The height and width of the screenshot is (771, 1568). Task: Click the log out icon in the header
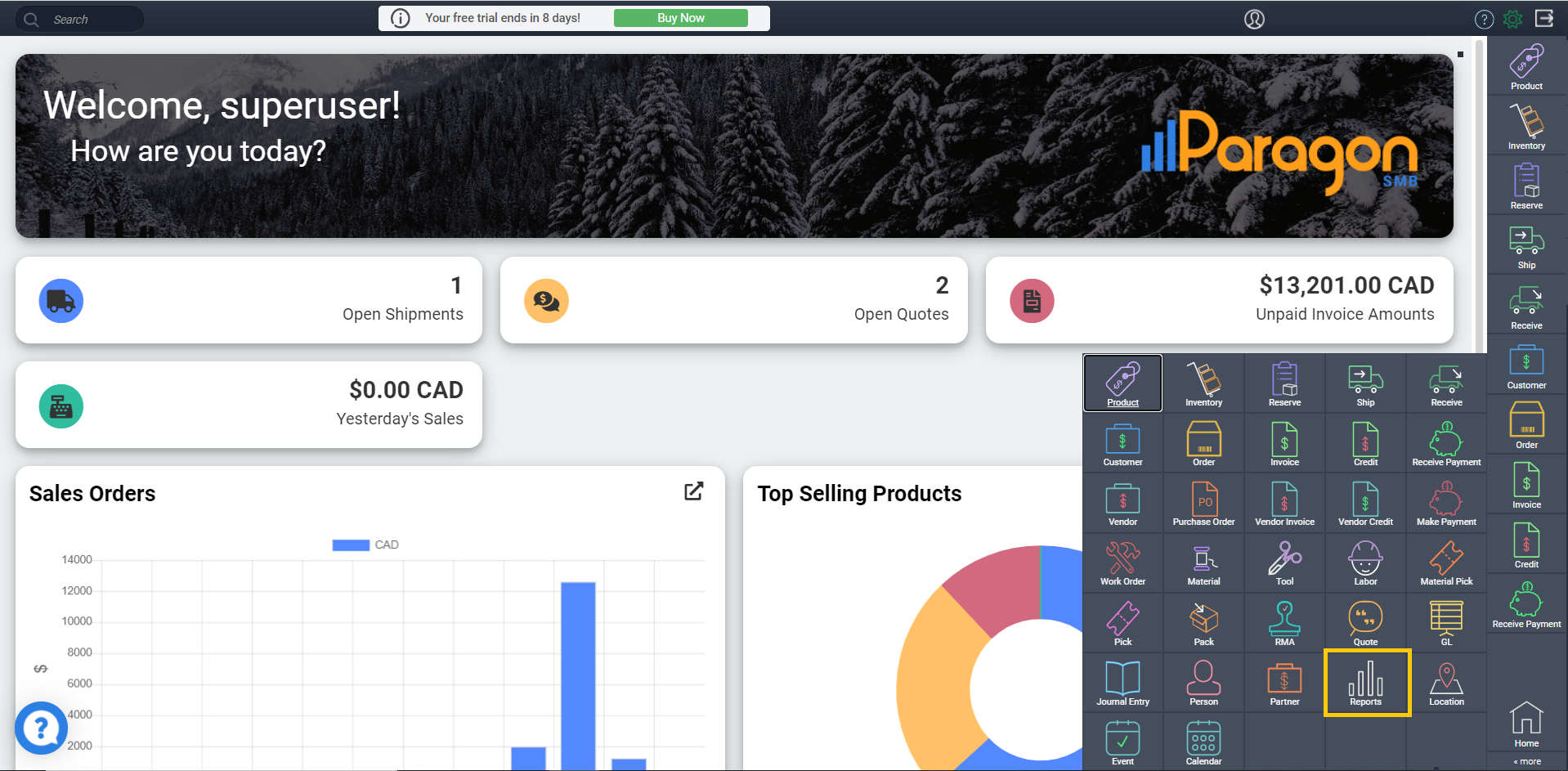(1544, 18)
